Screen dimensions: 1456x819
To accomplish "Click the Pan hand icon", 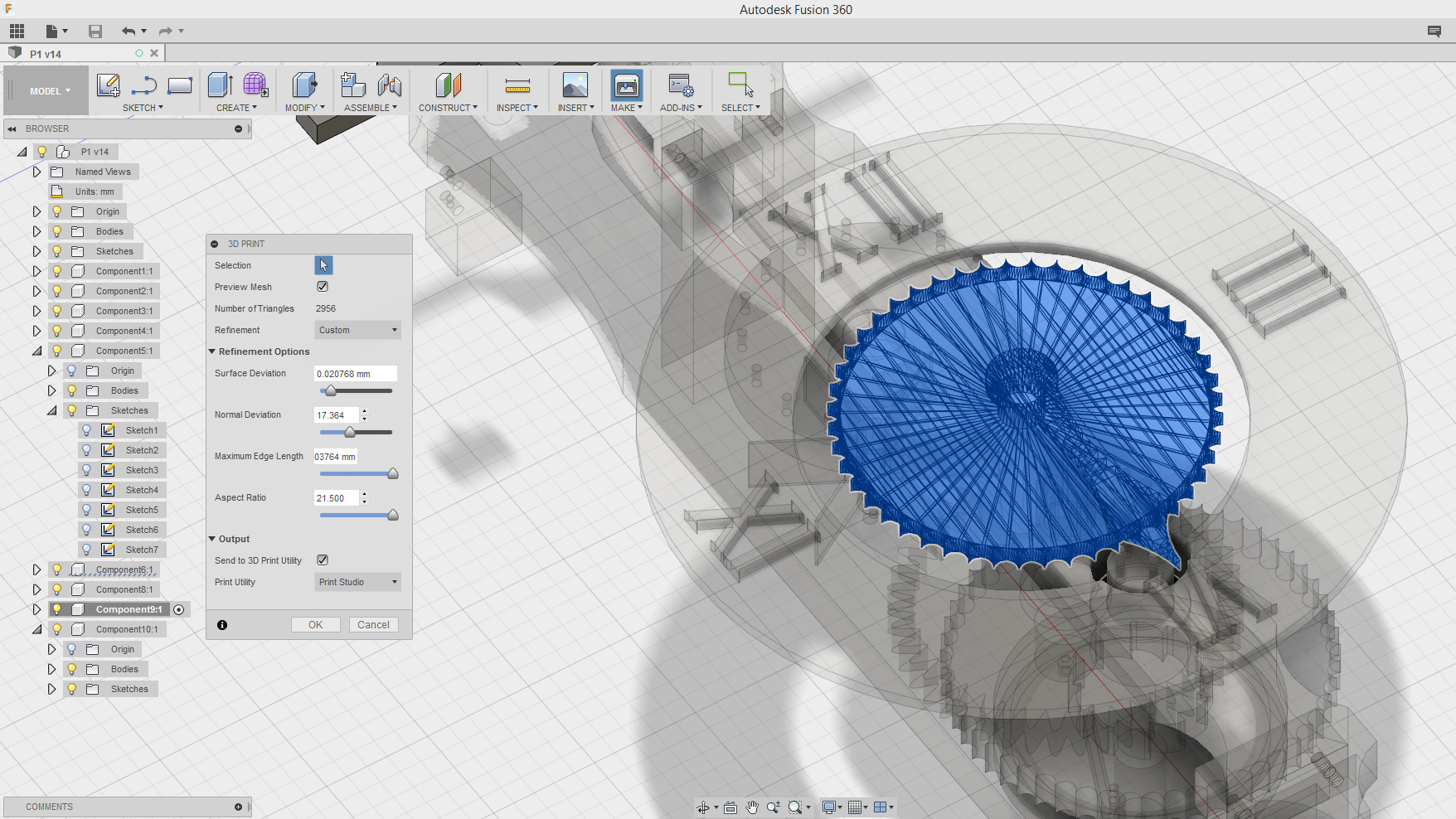I will (x=752, y=807).
